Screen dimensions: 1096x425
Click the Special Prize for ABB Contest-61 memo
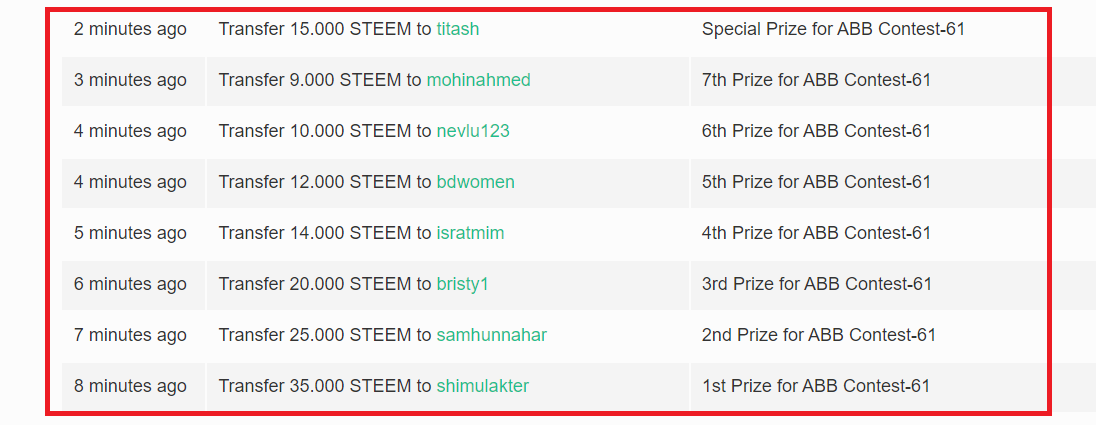coord(833,29)
